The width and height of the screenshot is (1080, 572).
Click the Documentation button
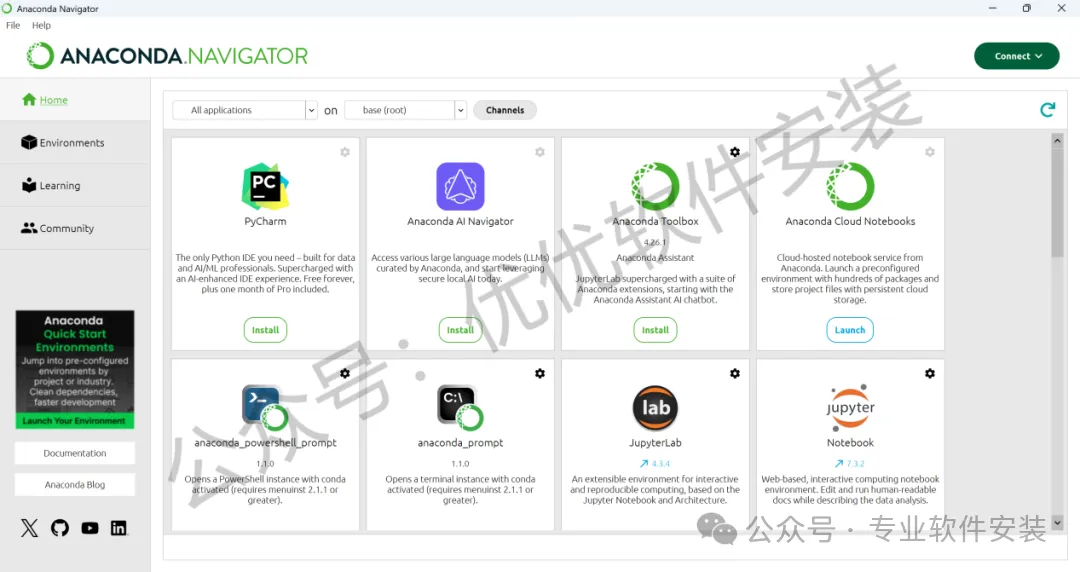(x=74, y=453)
